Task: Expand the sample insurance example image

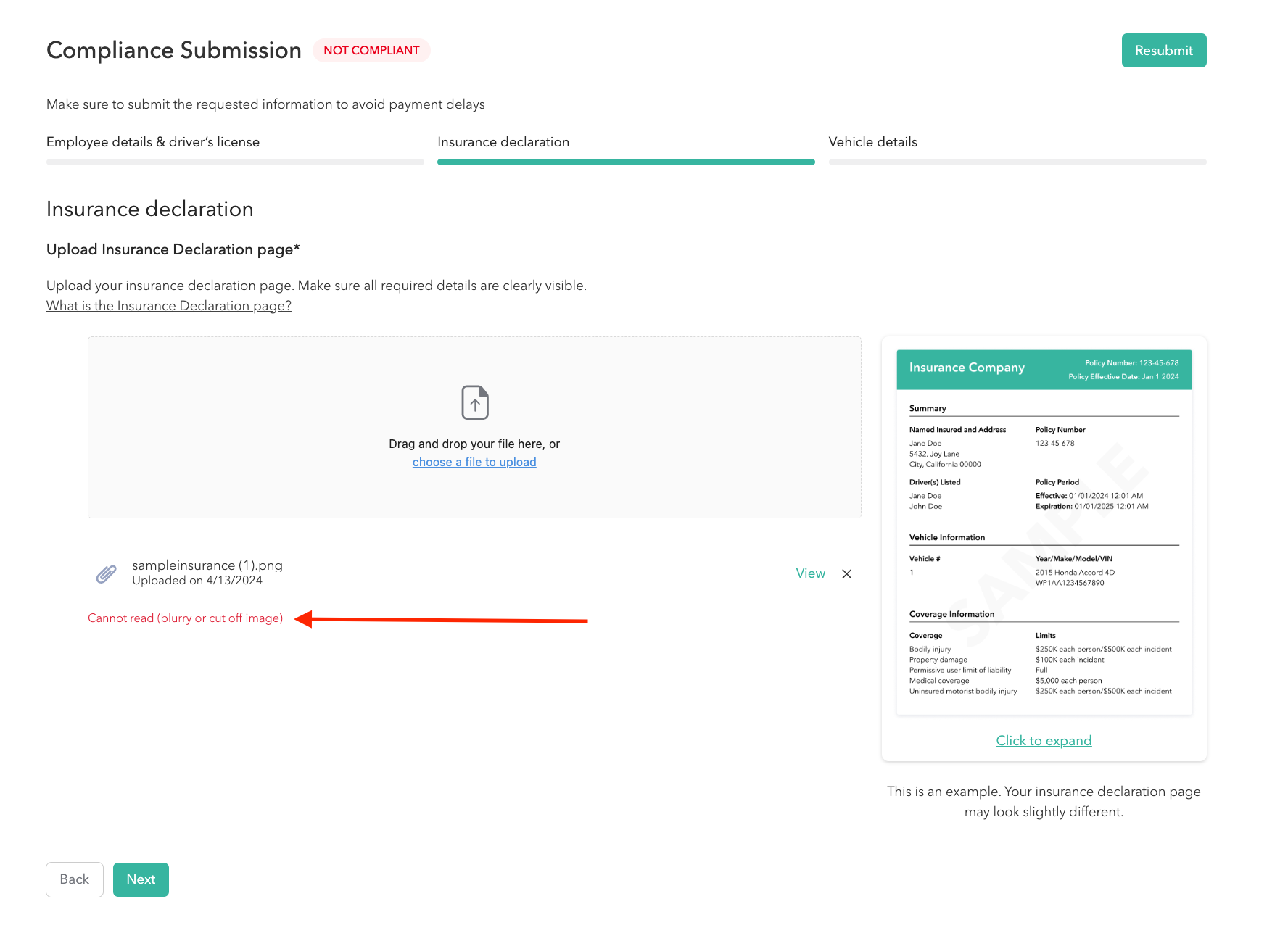Action: [x=1044, y=741]
